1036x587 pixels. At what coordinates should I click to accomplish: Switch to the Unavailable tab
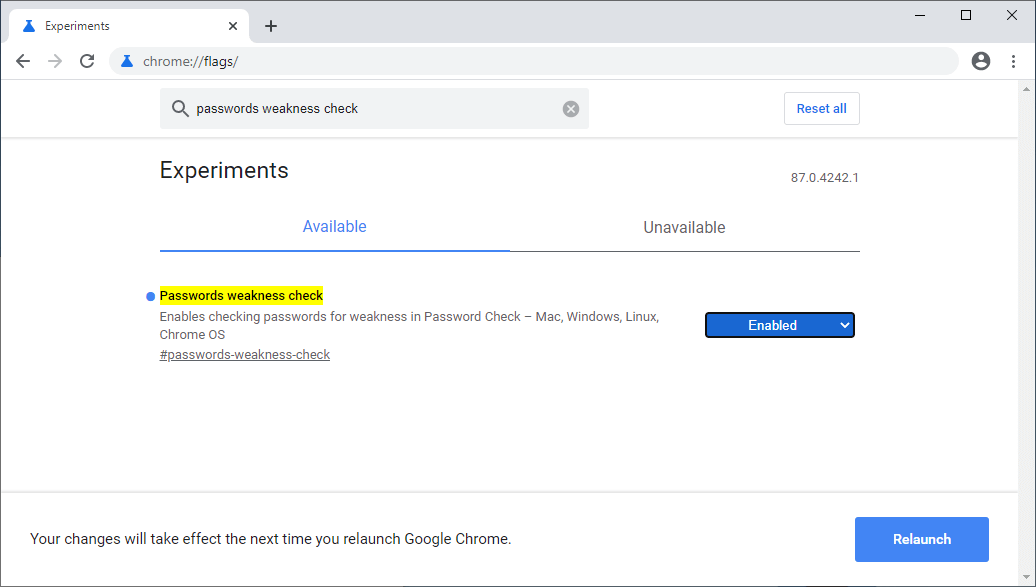(684, 227)
